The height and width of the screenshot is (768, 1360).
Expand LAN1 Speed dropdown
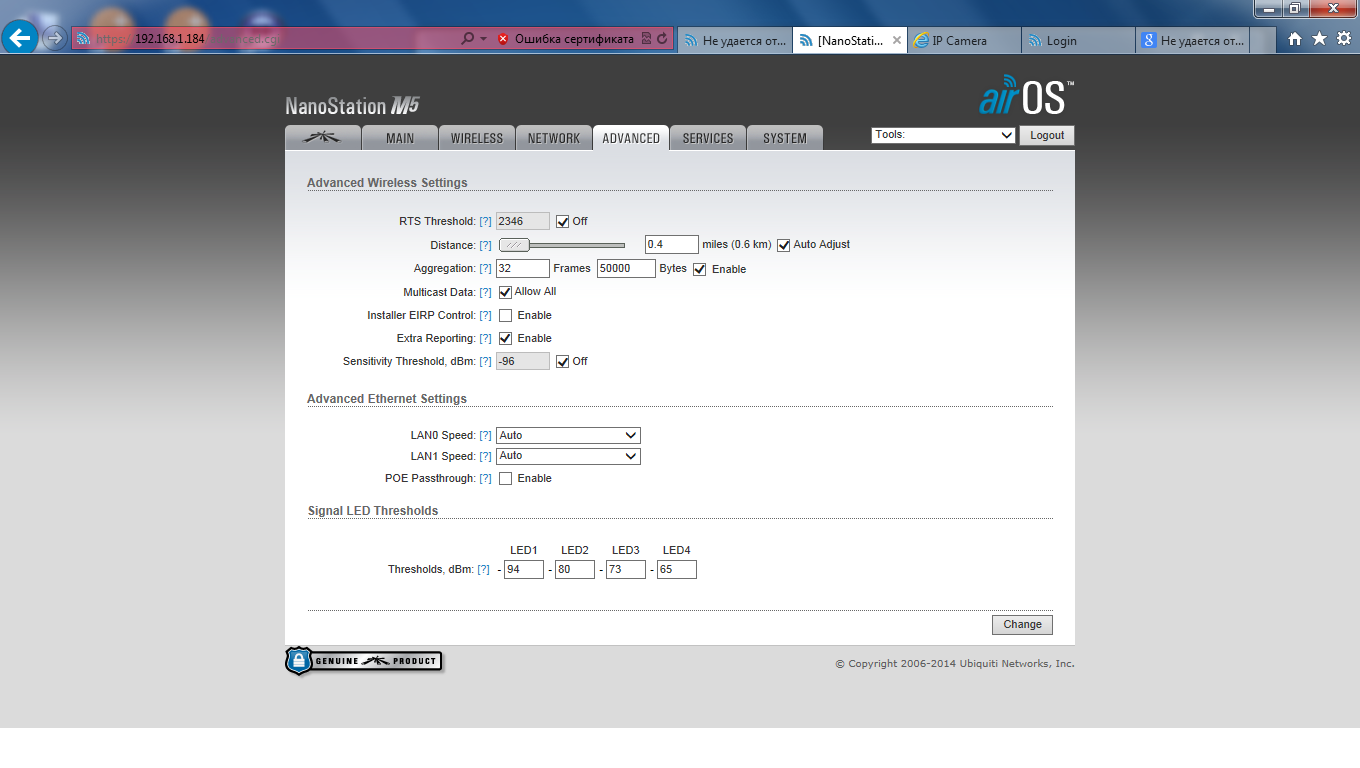point(568,456)
